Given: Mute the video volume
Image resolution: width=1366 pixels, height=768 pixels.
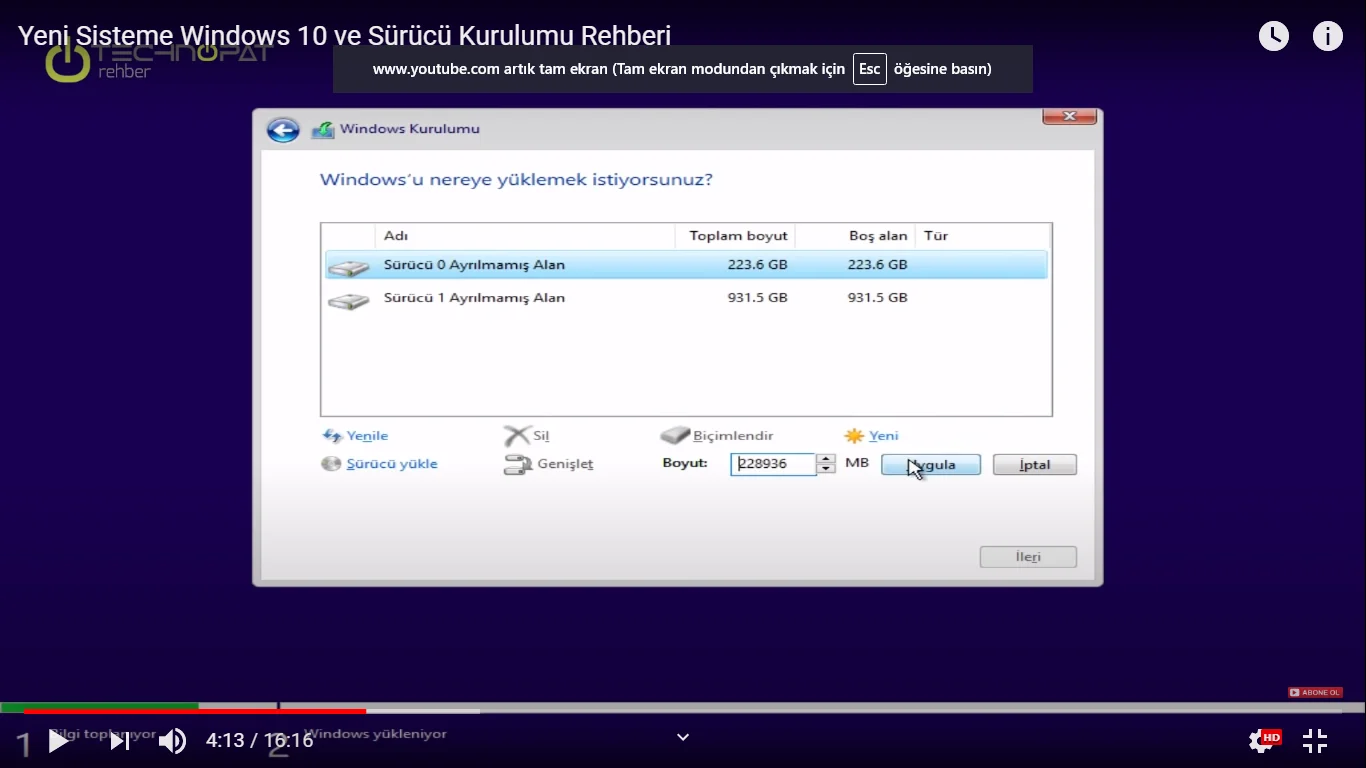Looking at the screenshot, I should 172,741.
